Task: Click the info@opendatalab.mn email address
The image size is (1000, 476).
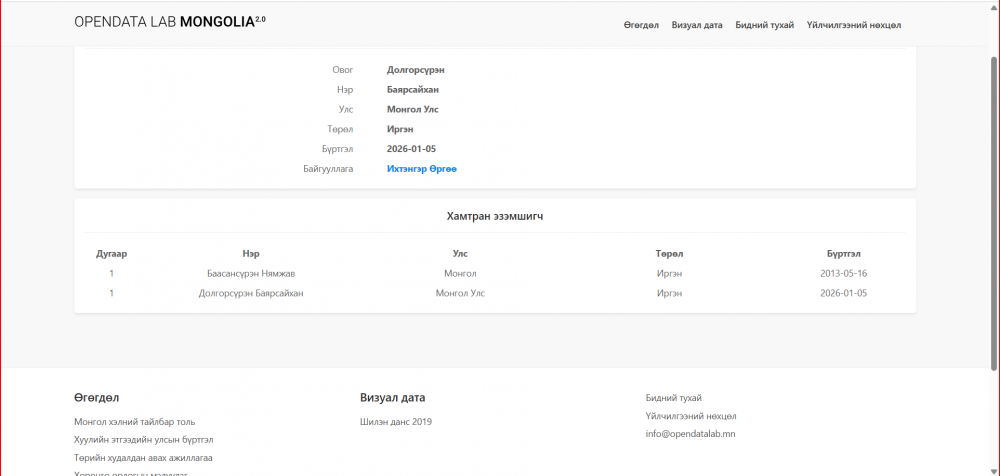Action: [x=690, y=434]
